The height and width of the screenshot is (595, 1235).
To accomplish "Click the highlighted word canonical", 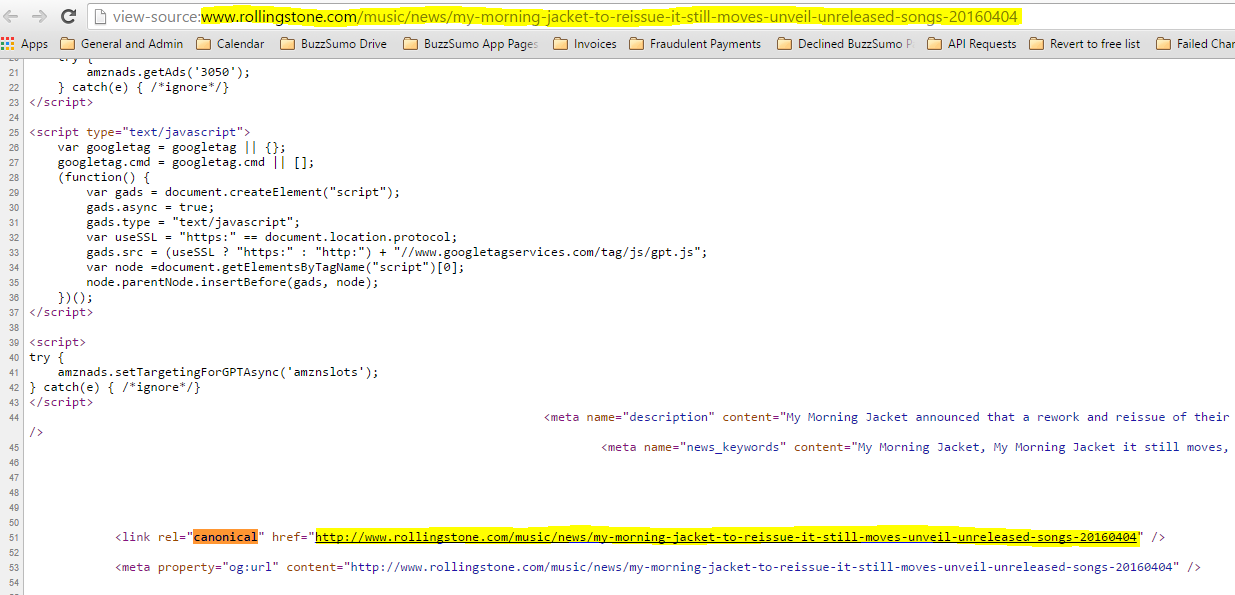I will click(225, 537).
